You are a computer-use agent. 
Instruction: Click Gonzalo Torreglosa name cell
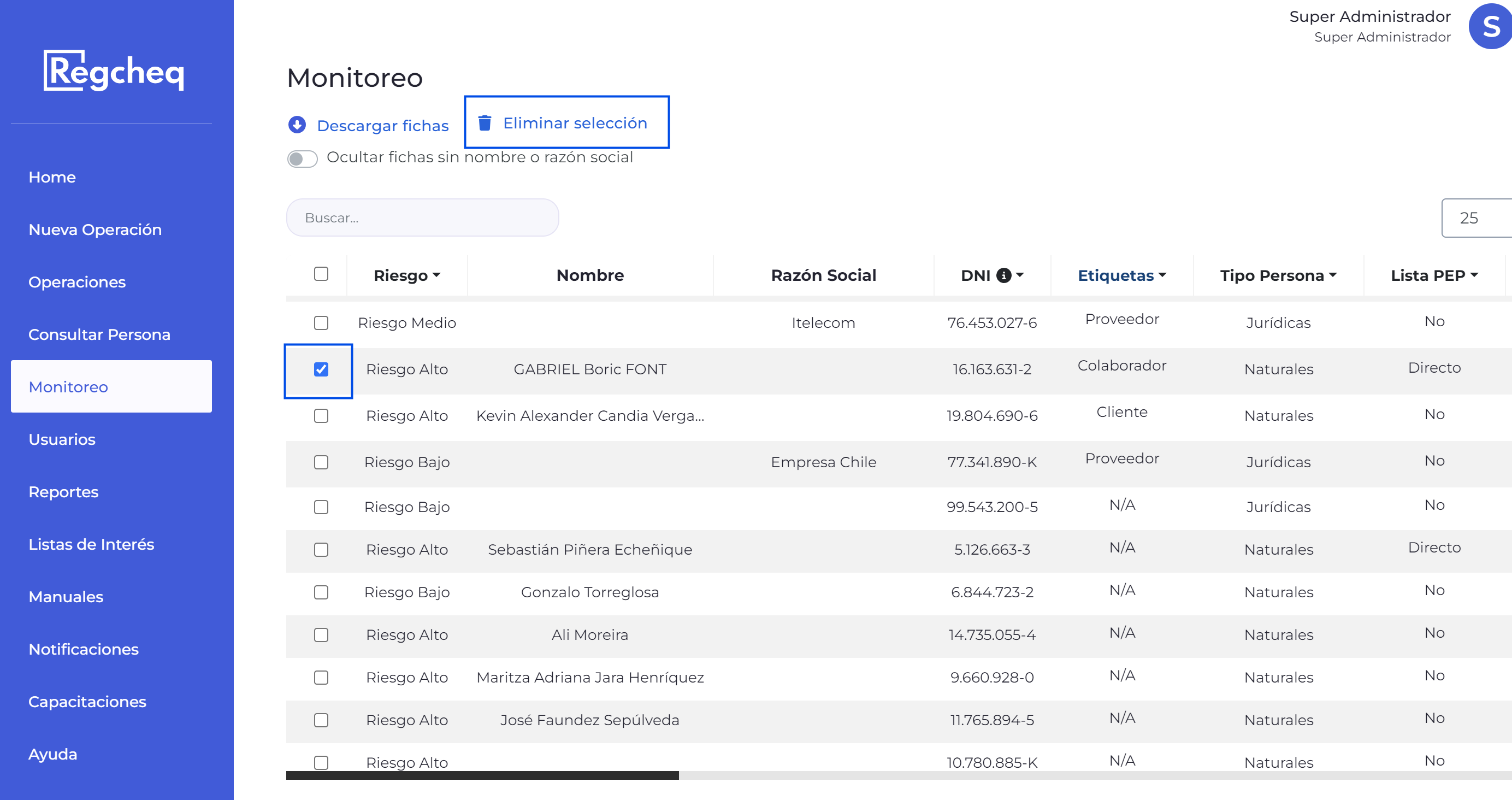coord(590,592)
